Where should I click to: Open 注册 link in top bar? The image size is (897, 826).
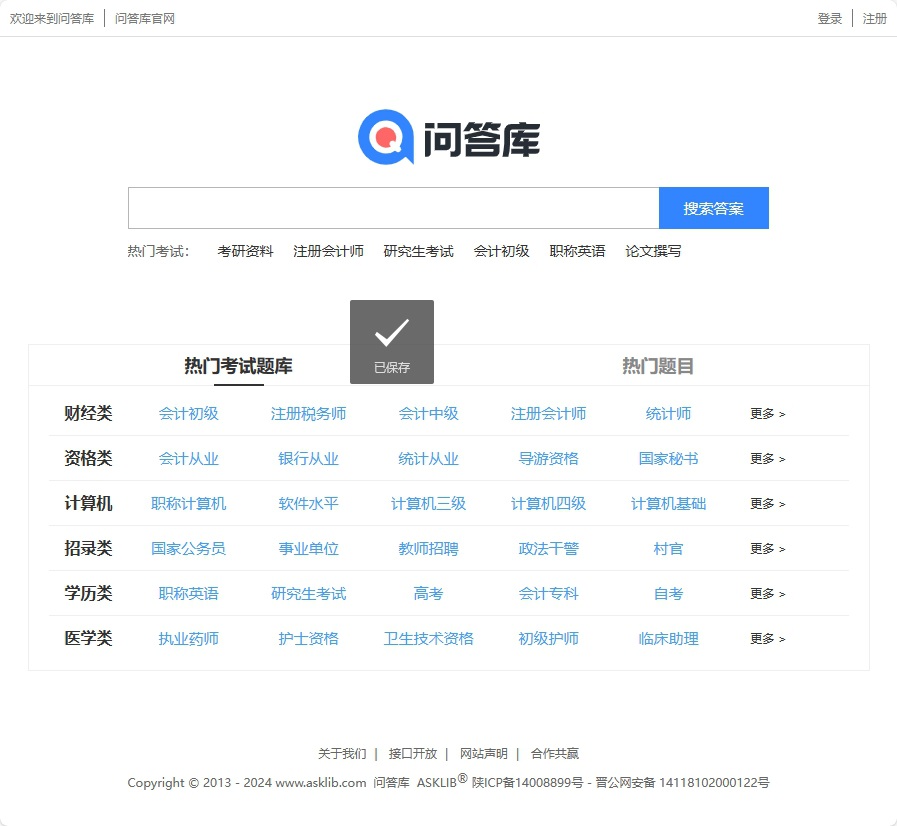point(875,19)
